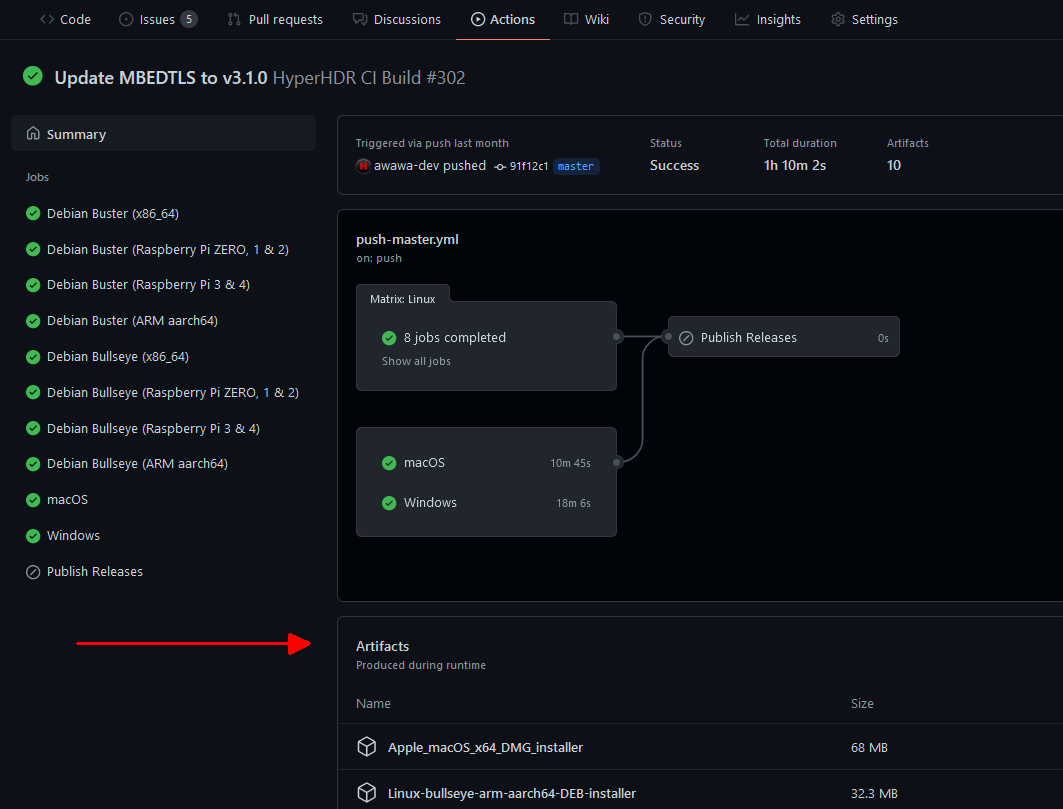1063x809 pixels.
Task: Select Summary in the sidebar
Action: click(163, 134)
